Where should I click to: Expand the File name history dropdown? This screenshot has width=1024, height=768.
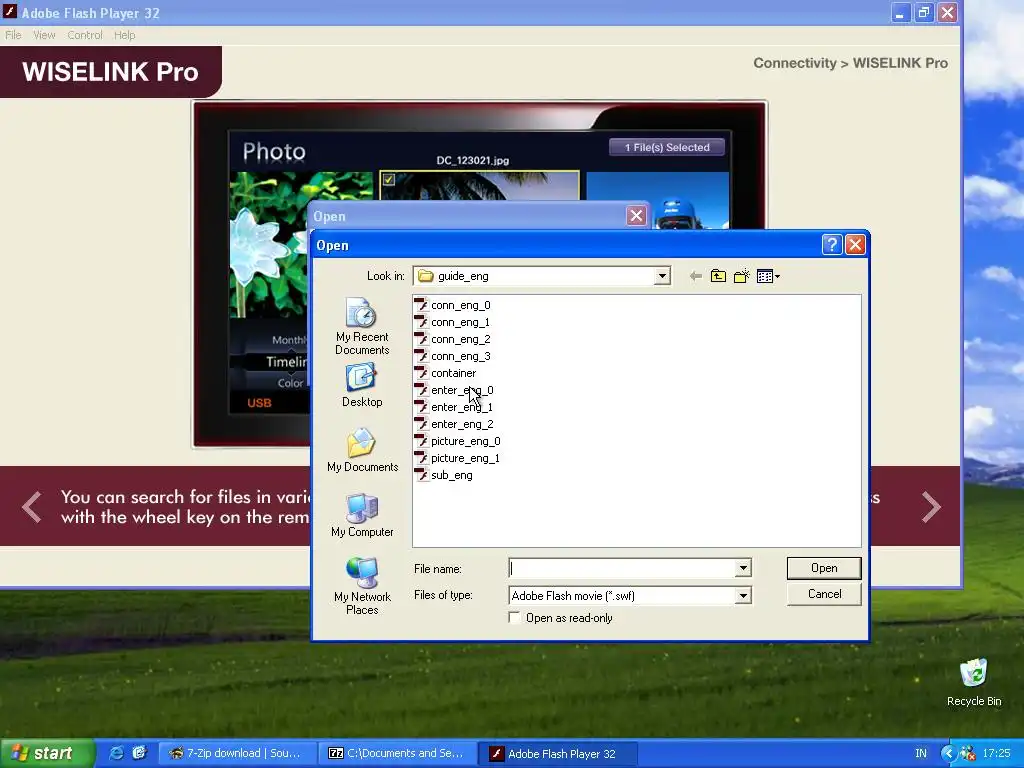[743, 569]
